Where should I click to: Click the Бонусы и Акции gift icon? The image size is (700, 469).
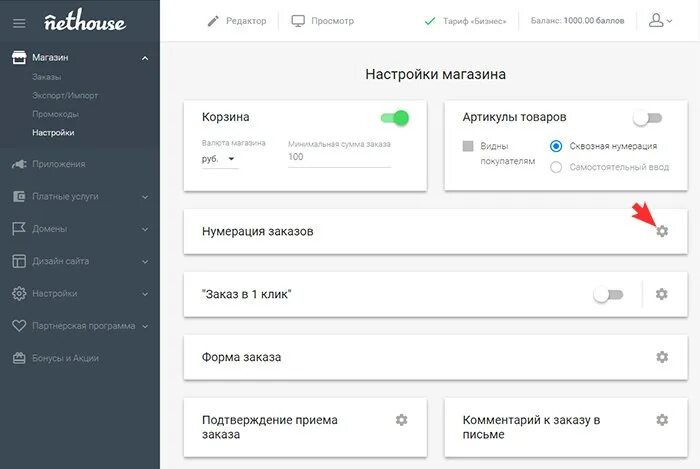tap(19, 358)
